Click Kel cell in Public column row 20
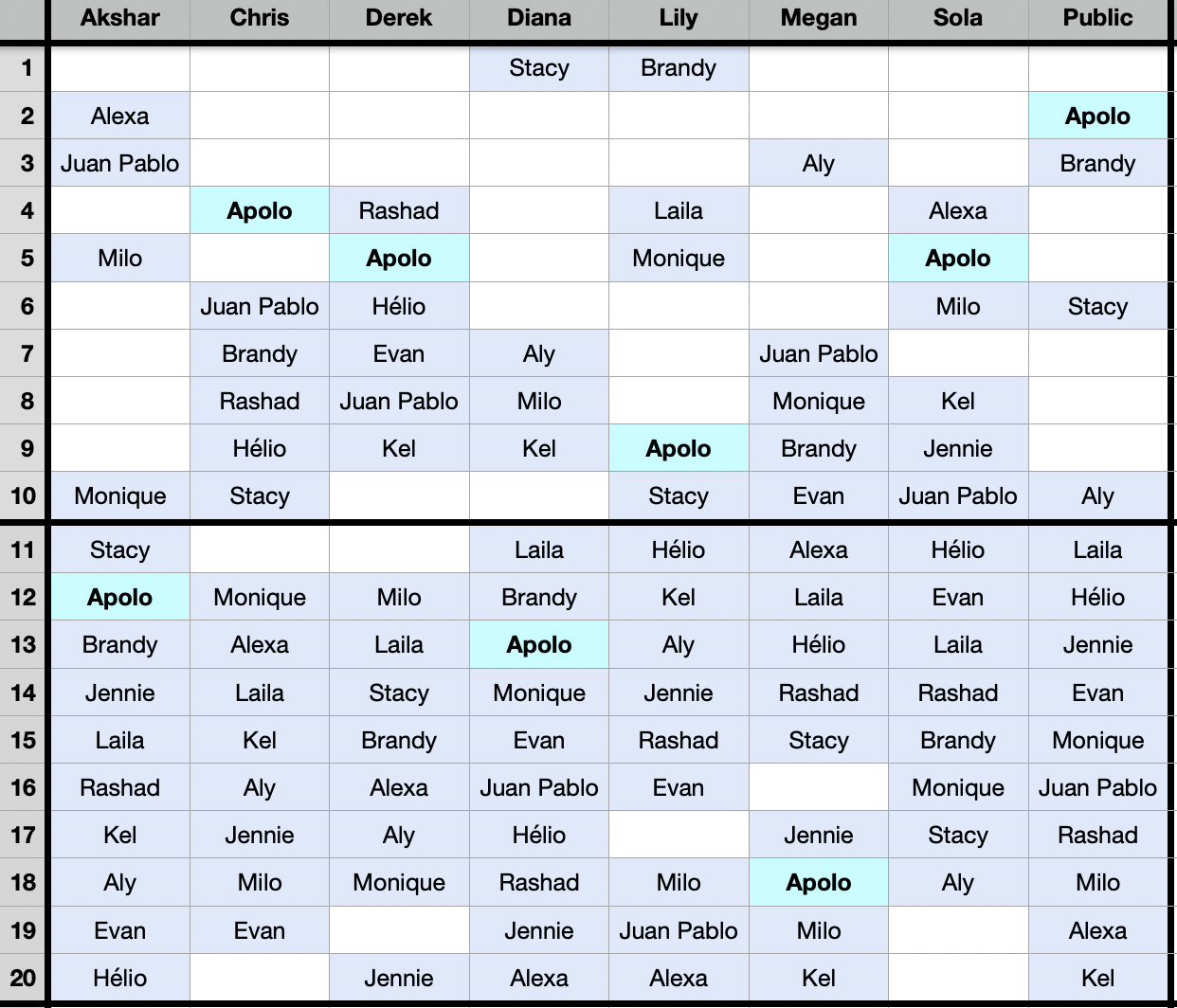This screenshot has height=1008, width=1177. point(1098,978)
